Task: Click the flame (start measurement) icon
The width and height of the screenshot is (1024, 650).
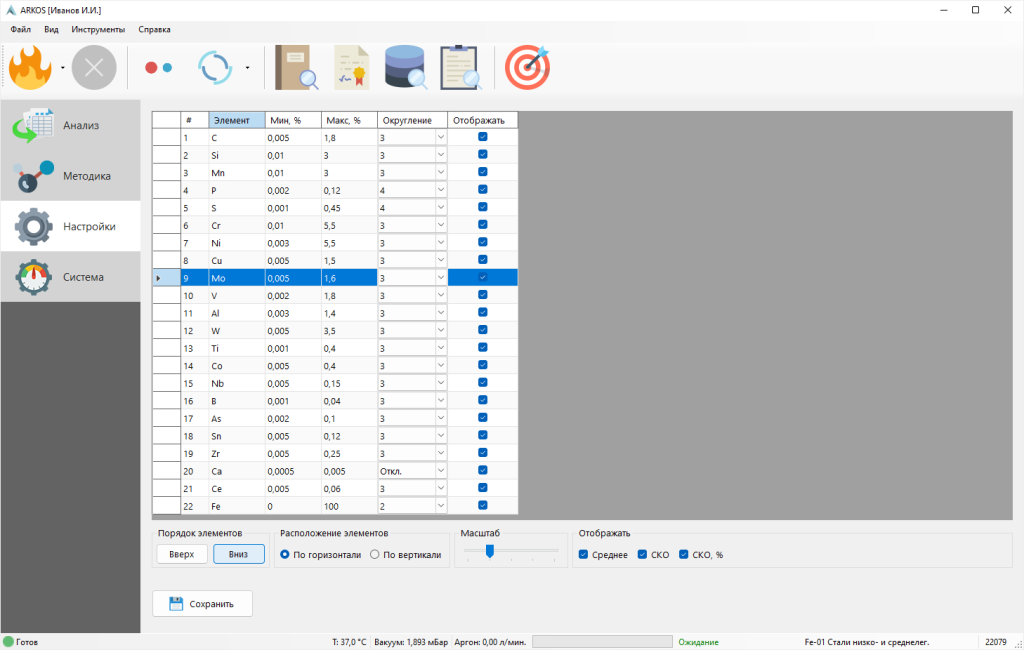Action: [x=30, y=67]
